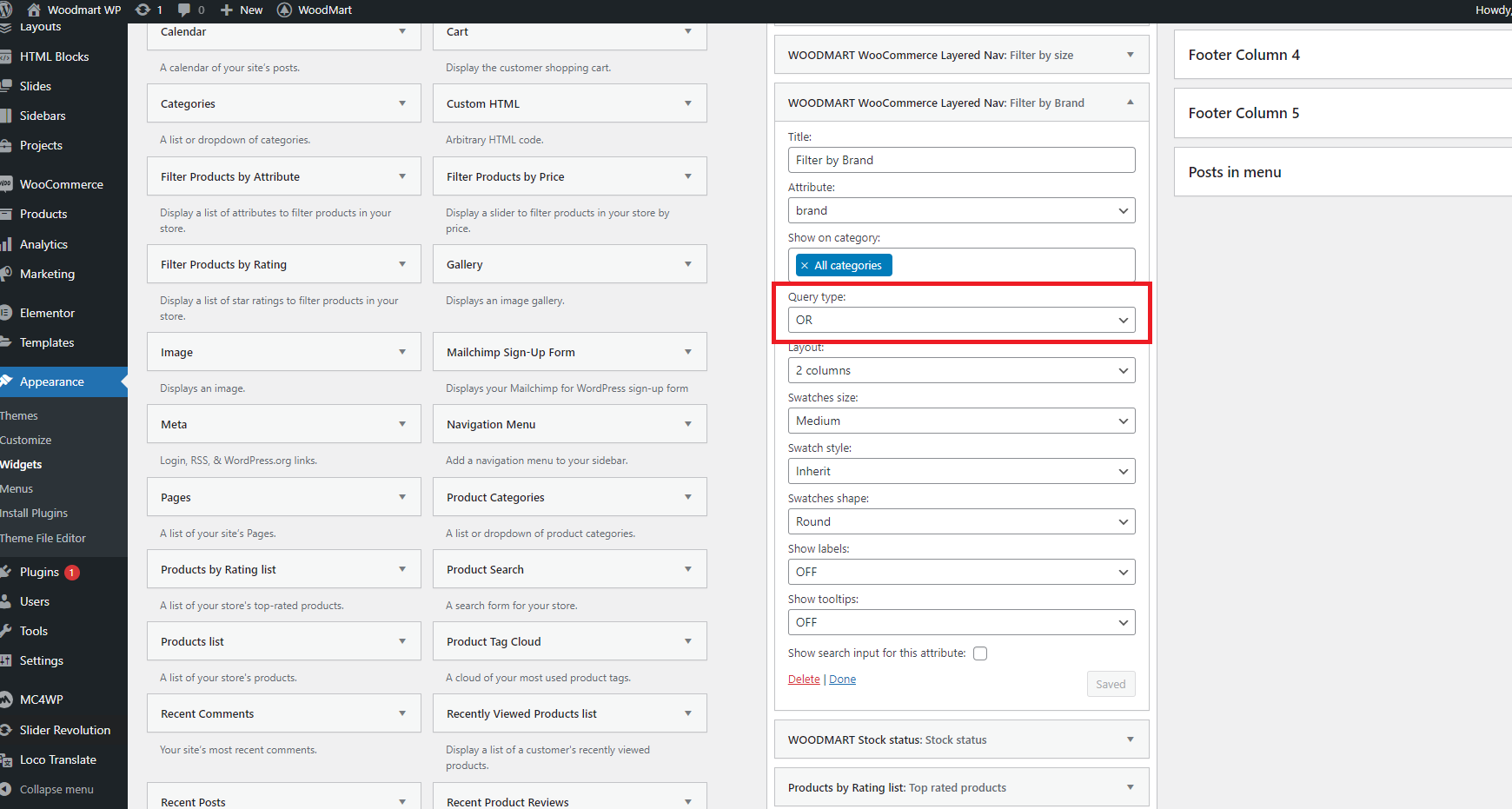
Task: Expand the Filter by size widget
Action: [1131, 55]
